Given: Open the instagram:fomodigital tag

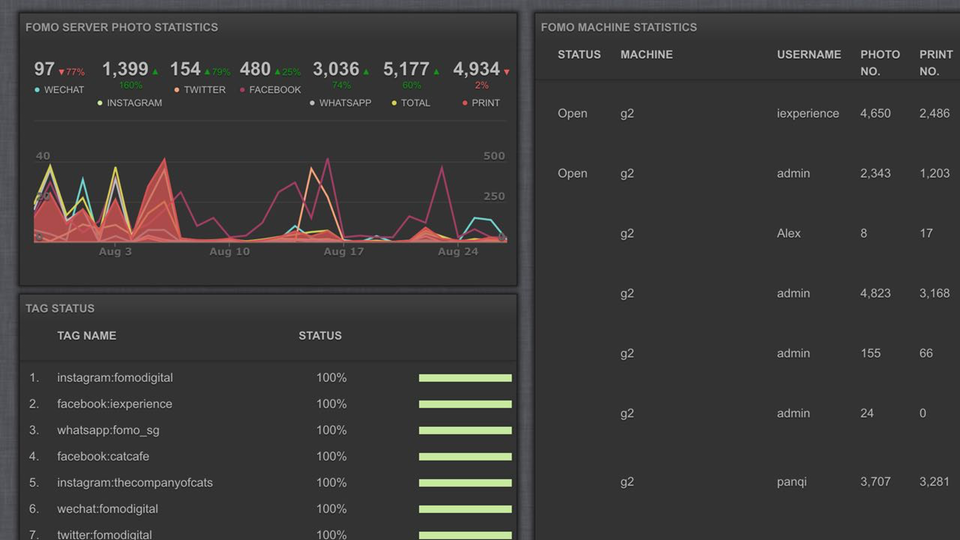Looking at the screenshot, I should (x=115, y=378).
